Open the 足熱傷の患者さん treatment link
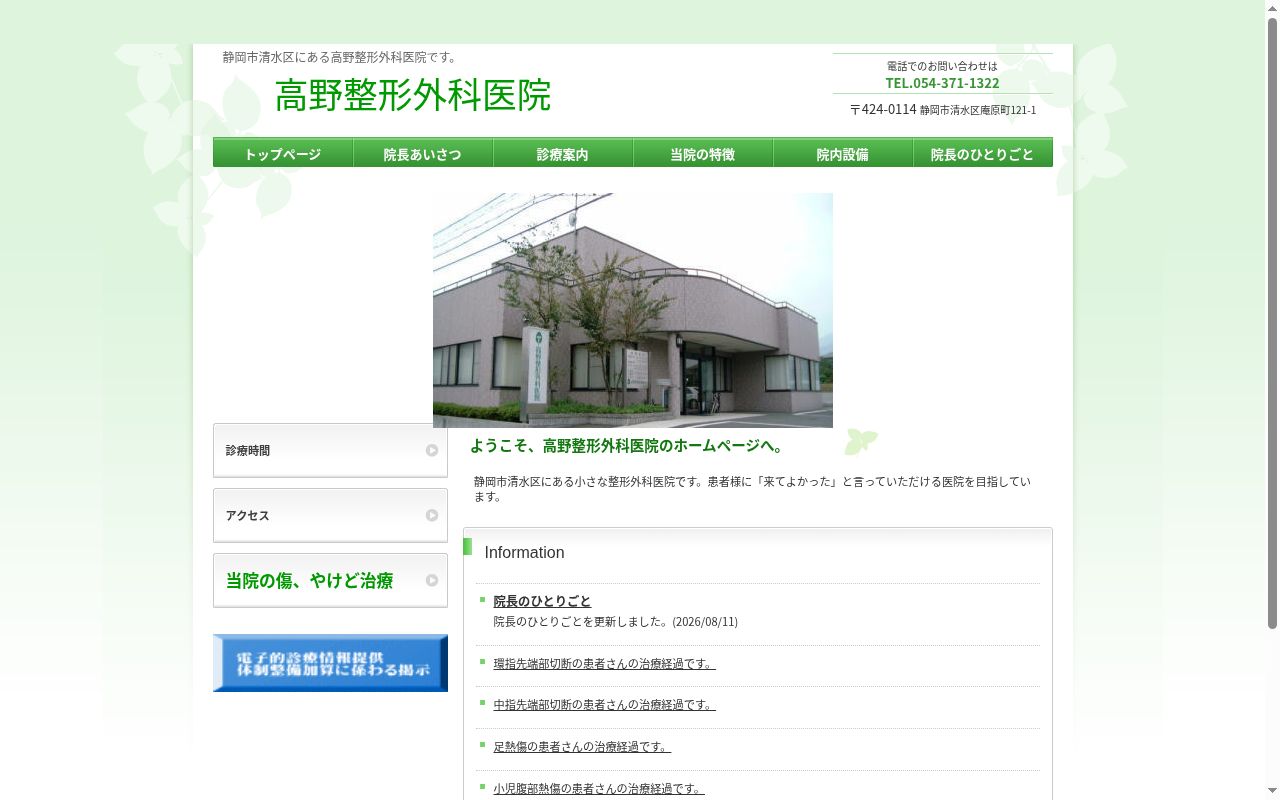 point(582,747)
